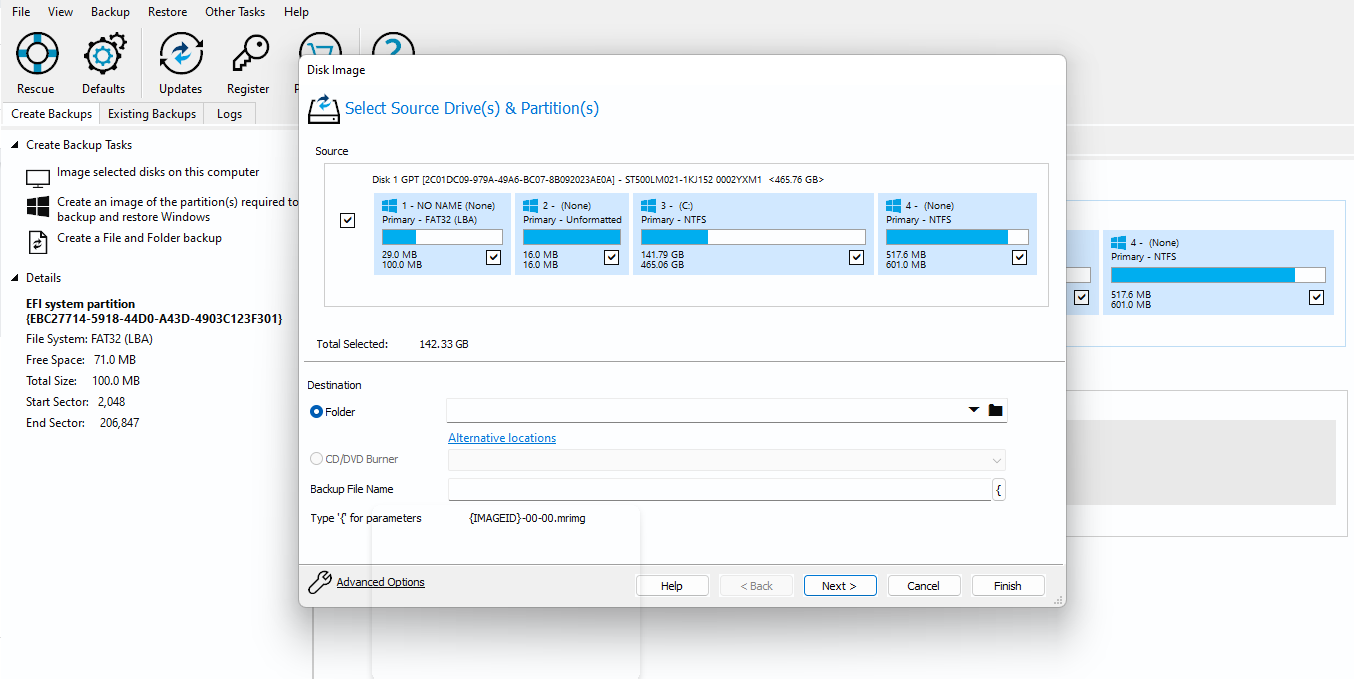The width and height of the screenshot is (1354, 679).
Task: Toggle the whole Disk 1 checkbox
Action: tap(347, 220)
